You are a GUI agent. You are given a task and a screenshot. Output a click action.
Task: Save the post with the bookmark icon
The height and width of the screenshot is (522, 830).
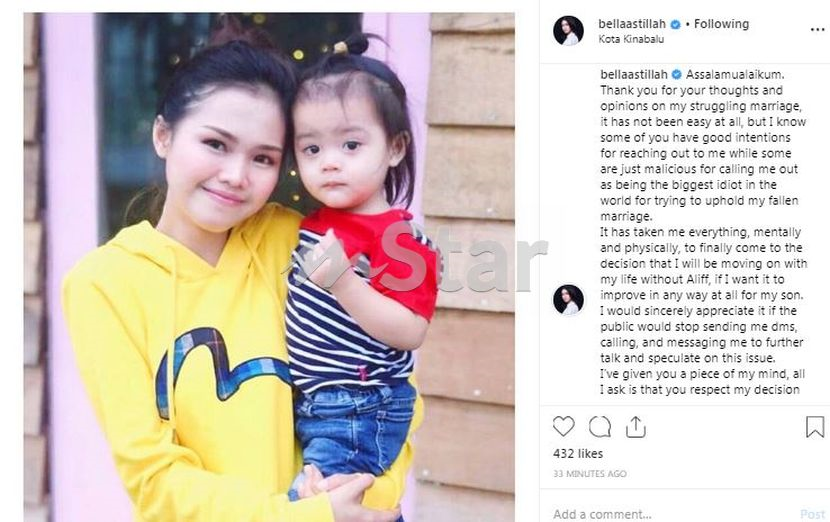pyautogui.click(x=815, y=427)
